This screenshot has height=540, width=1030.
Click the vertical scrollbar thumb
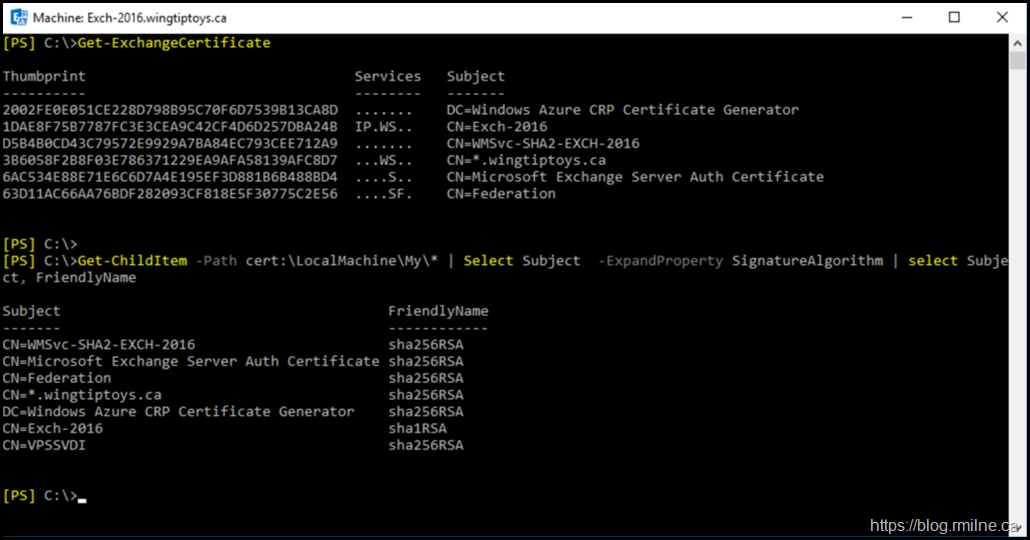point(1017,61)
